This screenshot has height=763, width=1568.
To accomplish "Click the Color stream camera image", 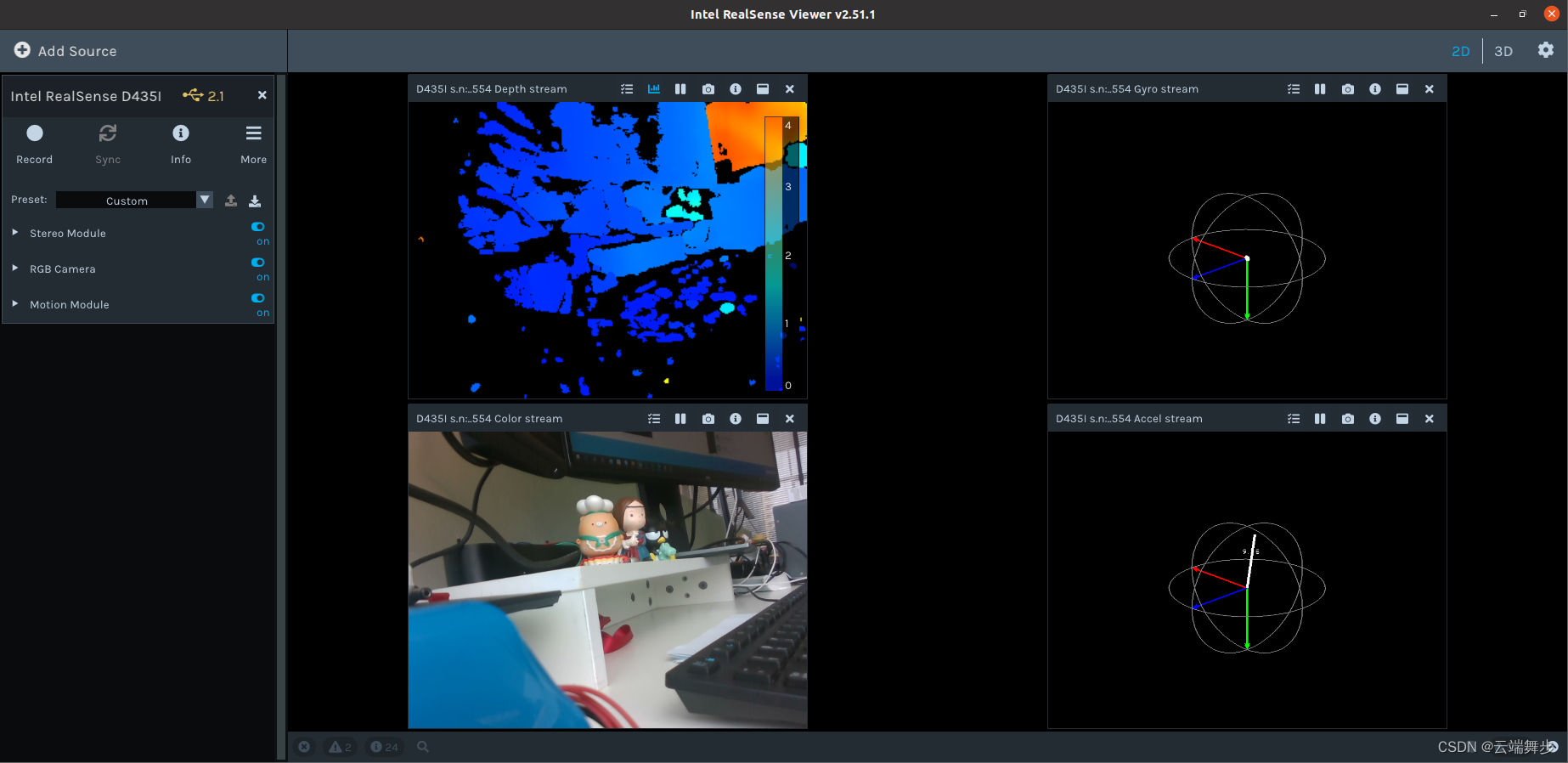I will pos(608,579).
